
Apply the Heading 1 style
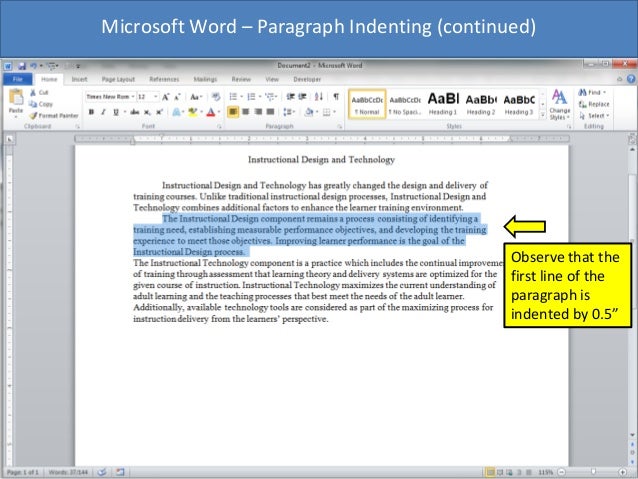443,104
